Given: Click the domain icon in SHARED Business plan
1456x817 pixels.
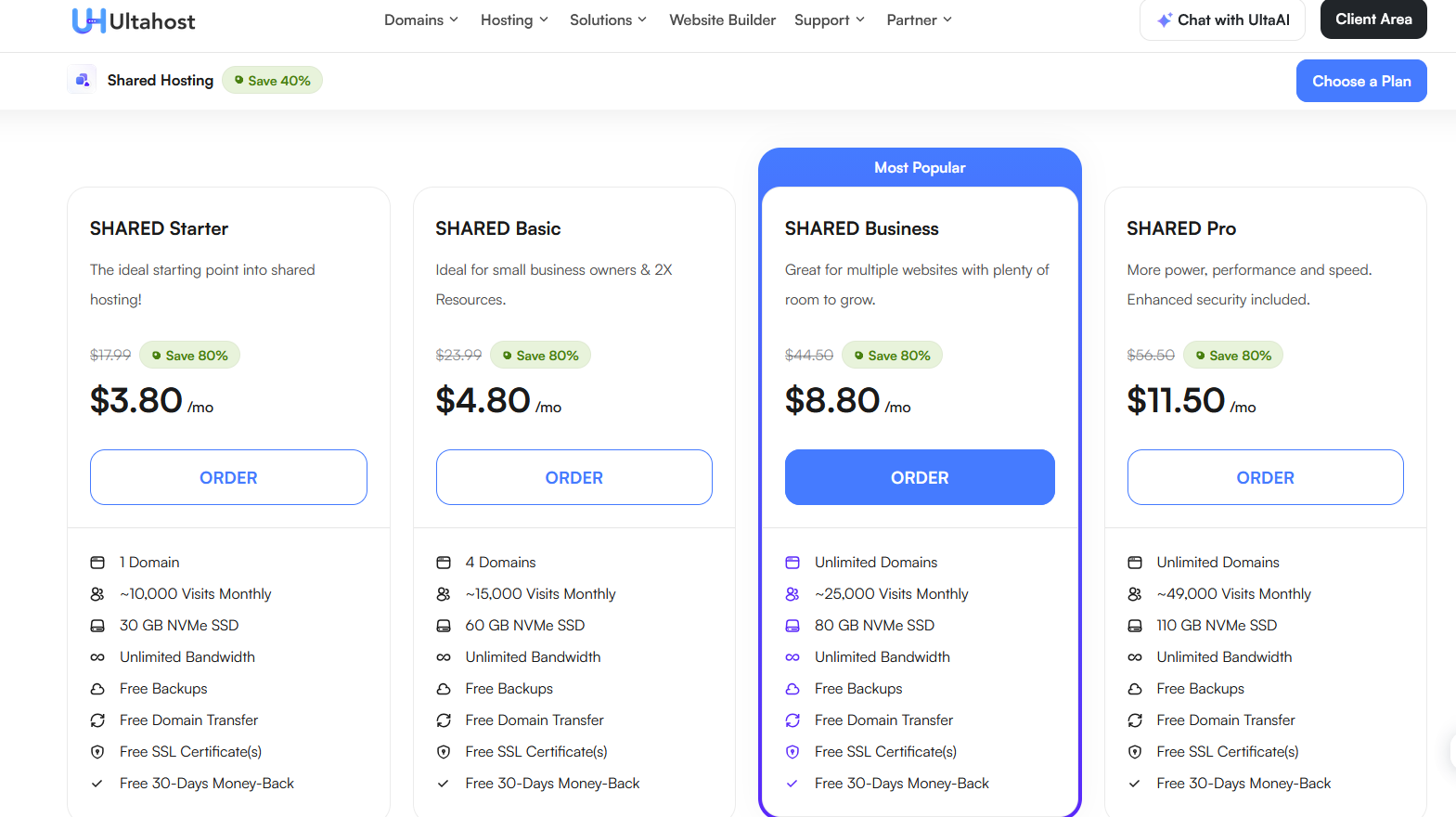Looking at the screenshot, I should (x=792, y=563).
